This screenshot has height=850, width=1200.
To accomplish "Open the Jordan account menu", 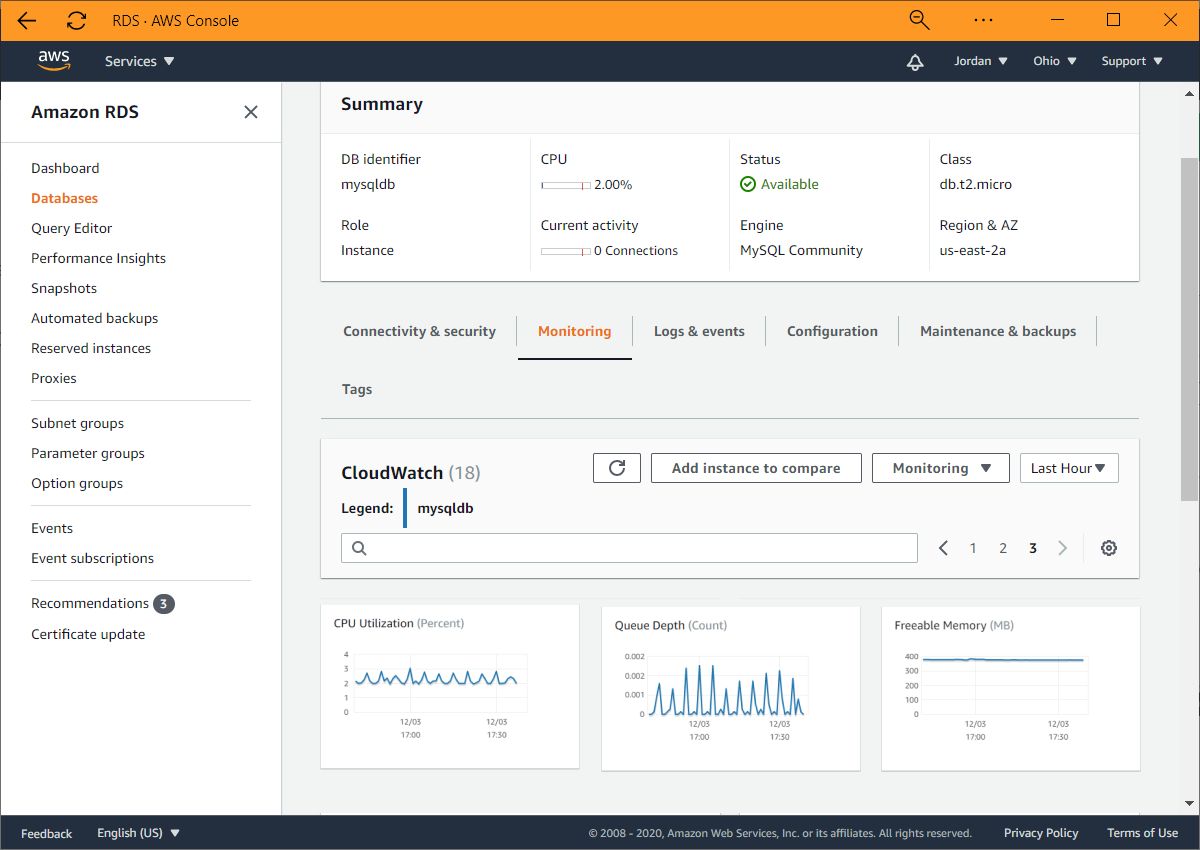I will [981, 61].
